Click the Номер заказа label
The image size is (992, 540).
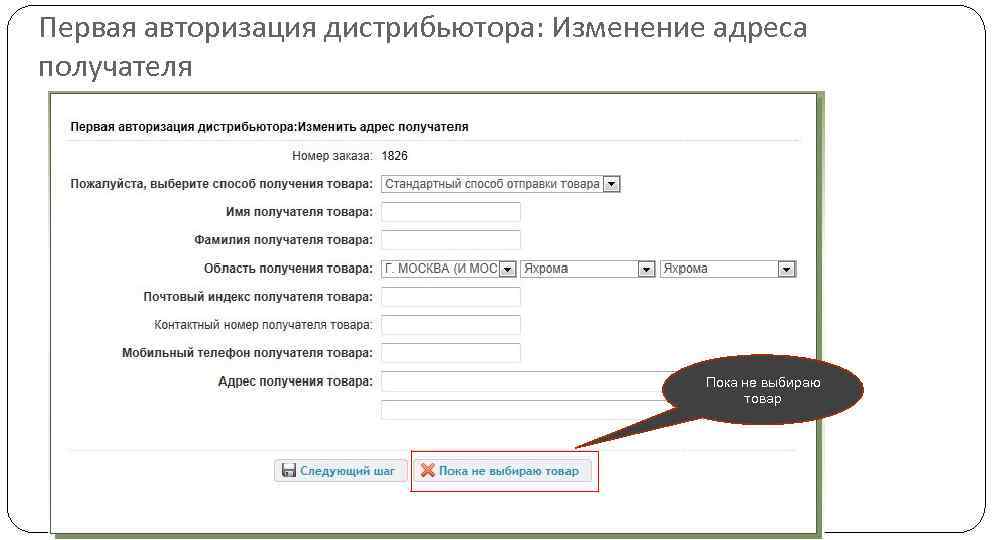tap(332, 156)
